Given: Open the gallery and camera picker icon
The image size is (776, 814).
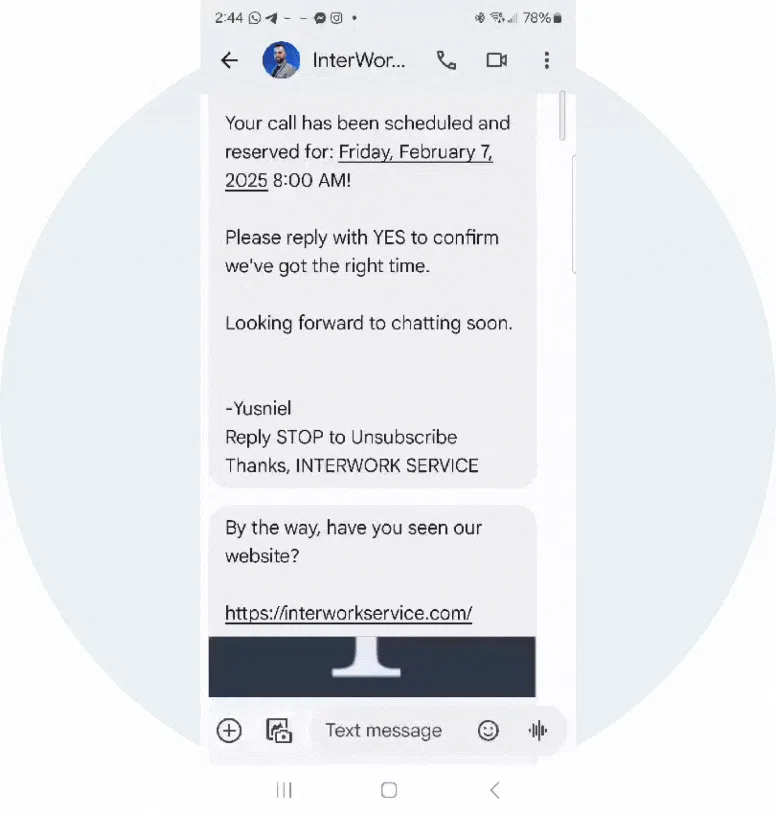Looking at the screenshot, I should coord(279,731).
